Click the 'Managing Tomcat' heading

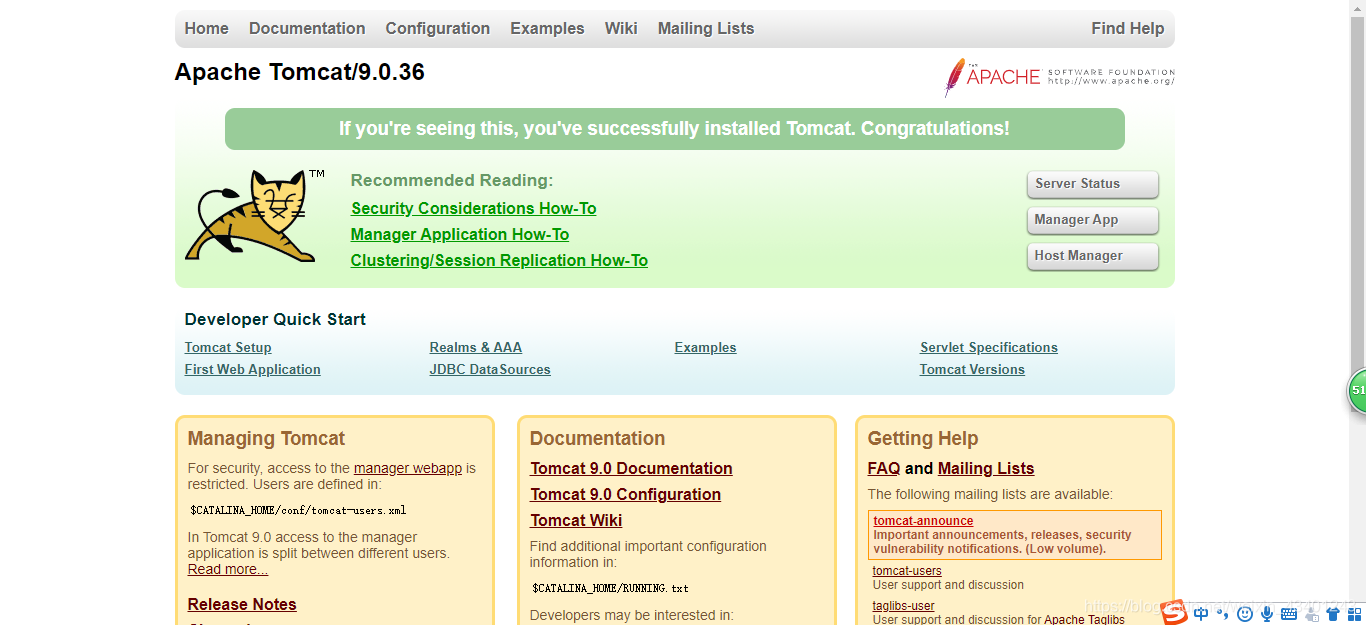pyautogui.click(x=266, y=438)
